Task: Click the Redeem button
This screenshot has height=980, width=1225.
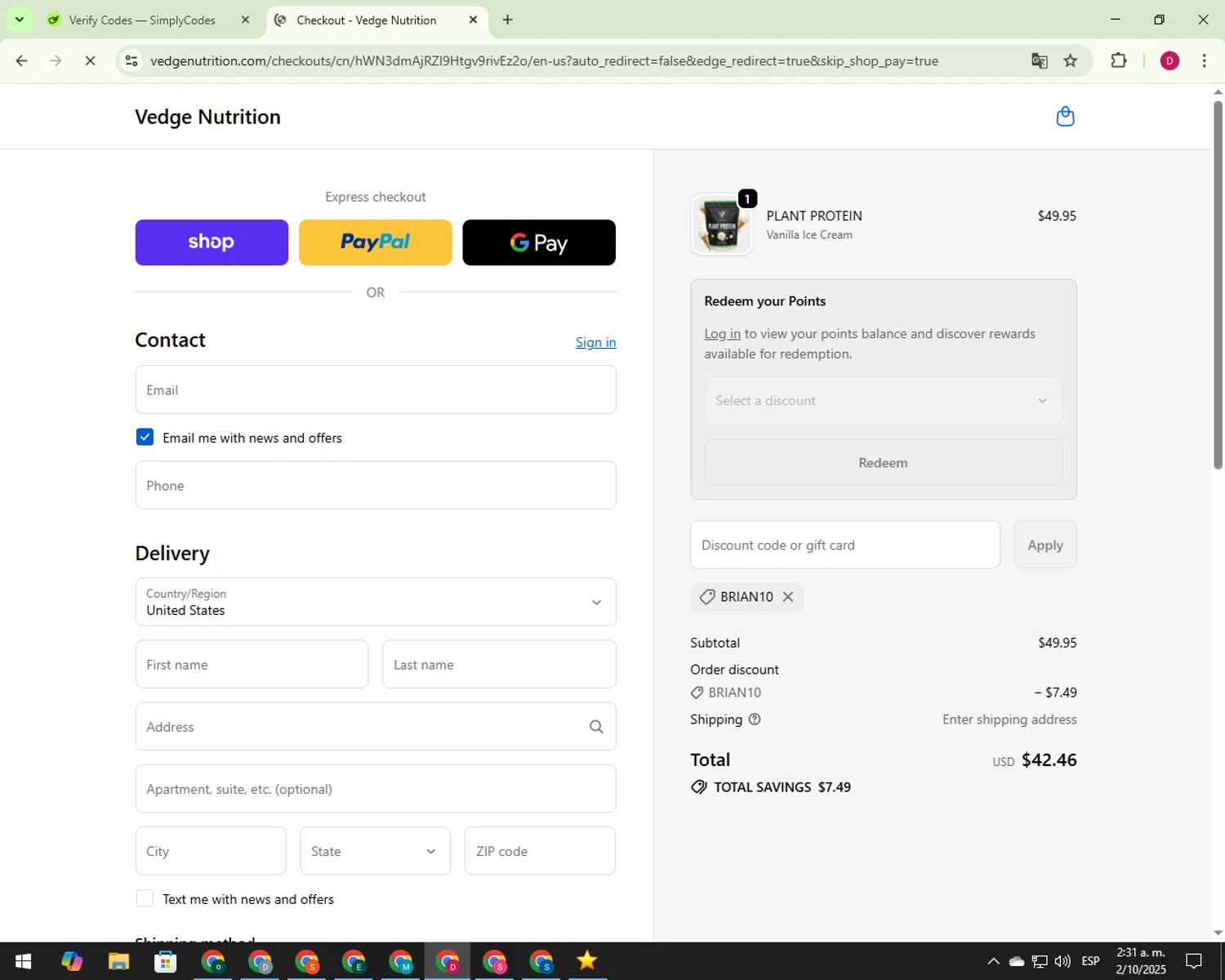Action: [x=883, y=463]
